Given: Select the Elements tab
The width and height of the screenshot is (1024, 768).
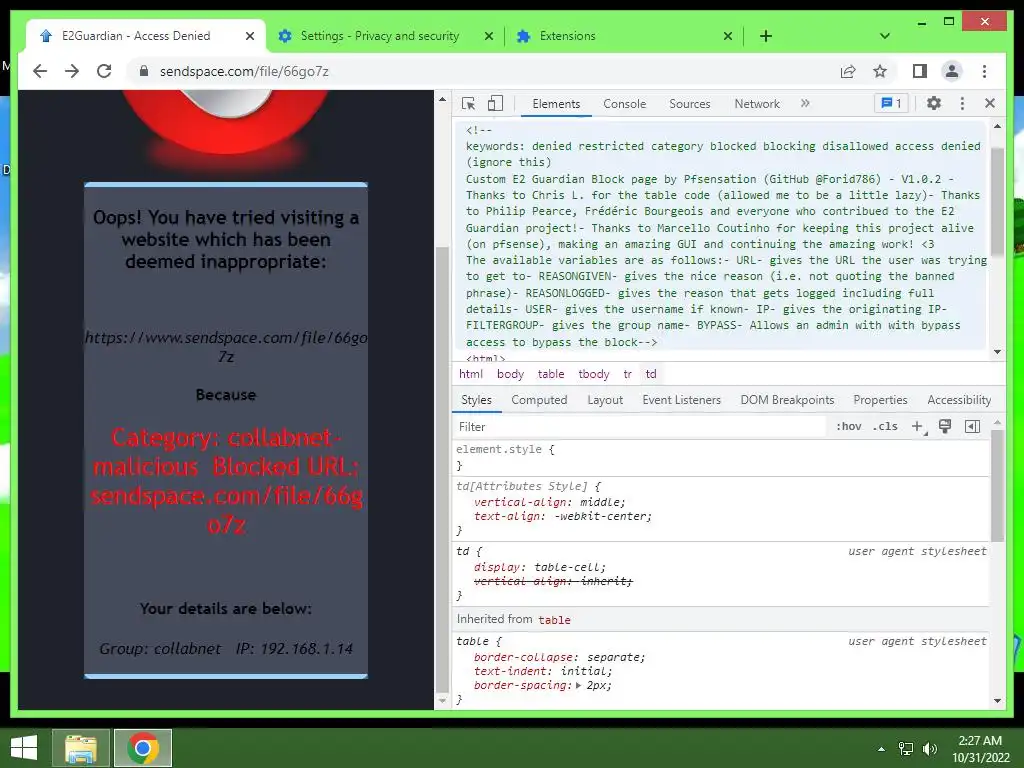Looking at the screenshot, I should click(x=556, y=104).
